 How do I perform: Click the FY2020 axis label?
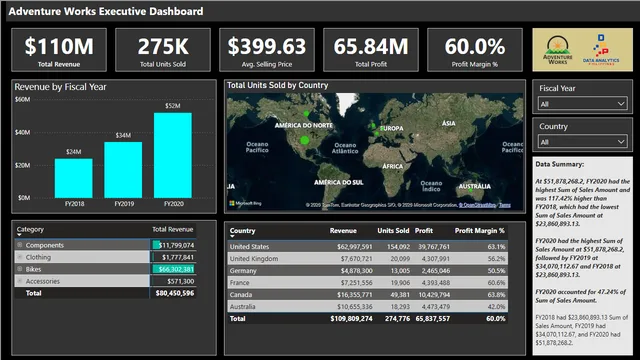pyautogui.click(x=173, y=204)
